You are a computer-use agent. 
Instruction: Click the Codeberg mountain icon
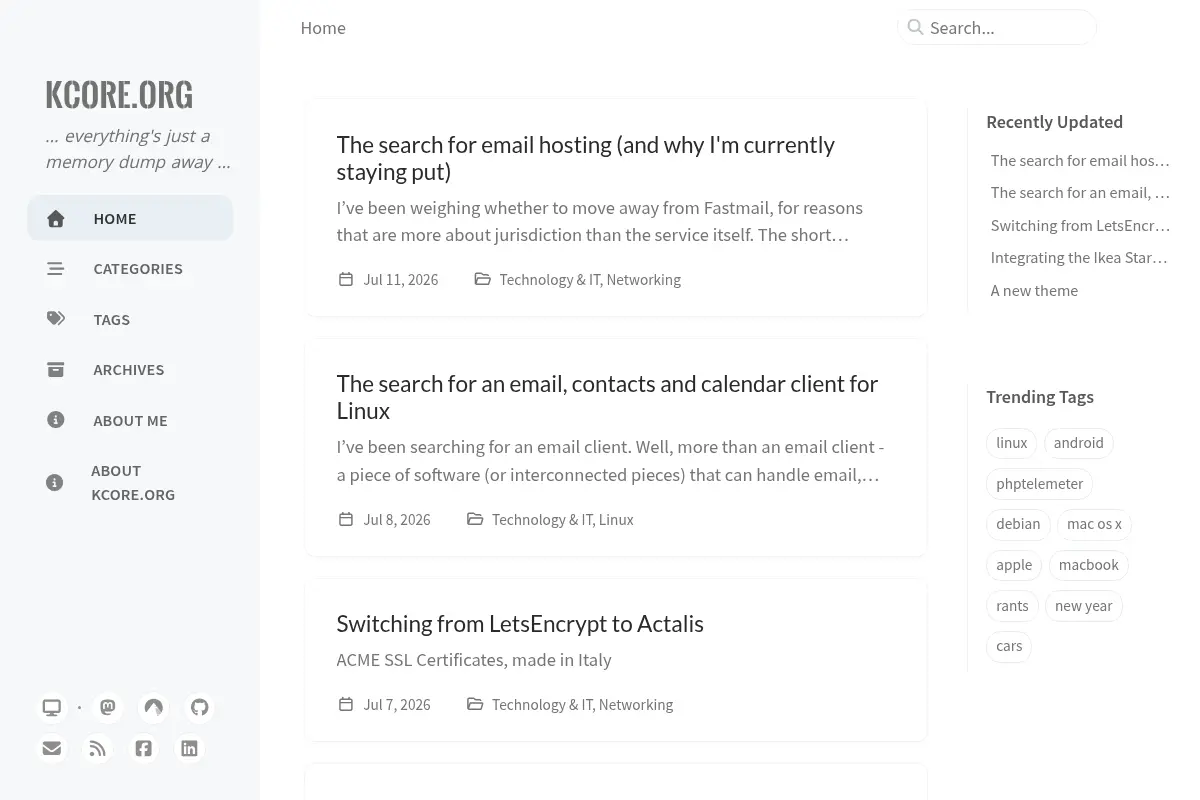(153, 708)
